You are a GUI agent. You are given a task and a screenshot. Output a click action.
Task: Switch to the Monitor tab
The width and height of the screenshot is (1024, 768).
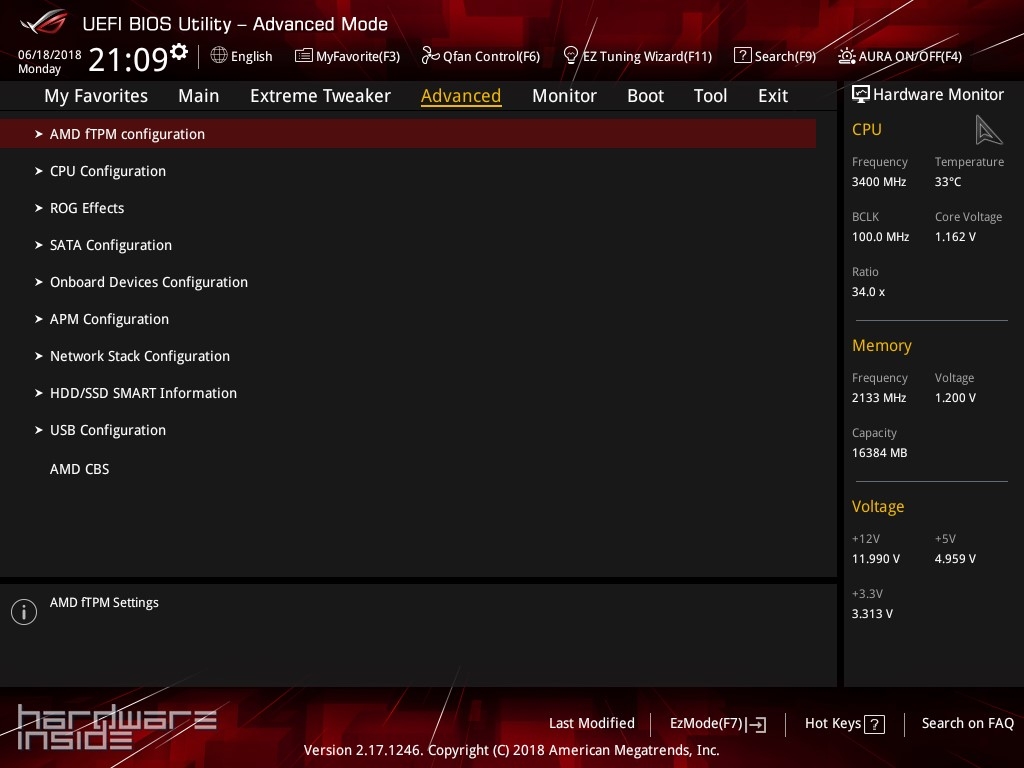564,96
